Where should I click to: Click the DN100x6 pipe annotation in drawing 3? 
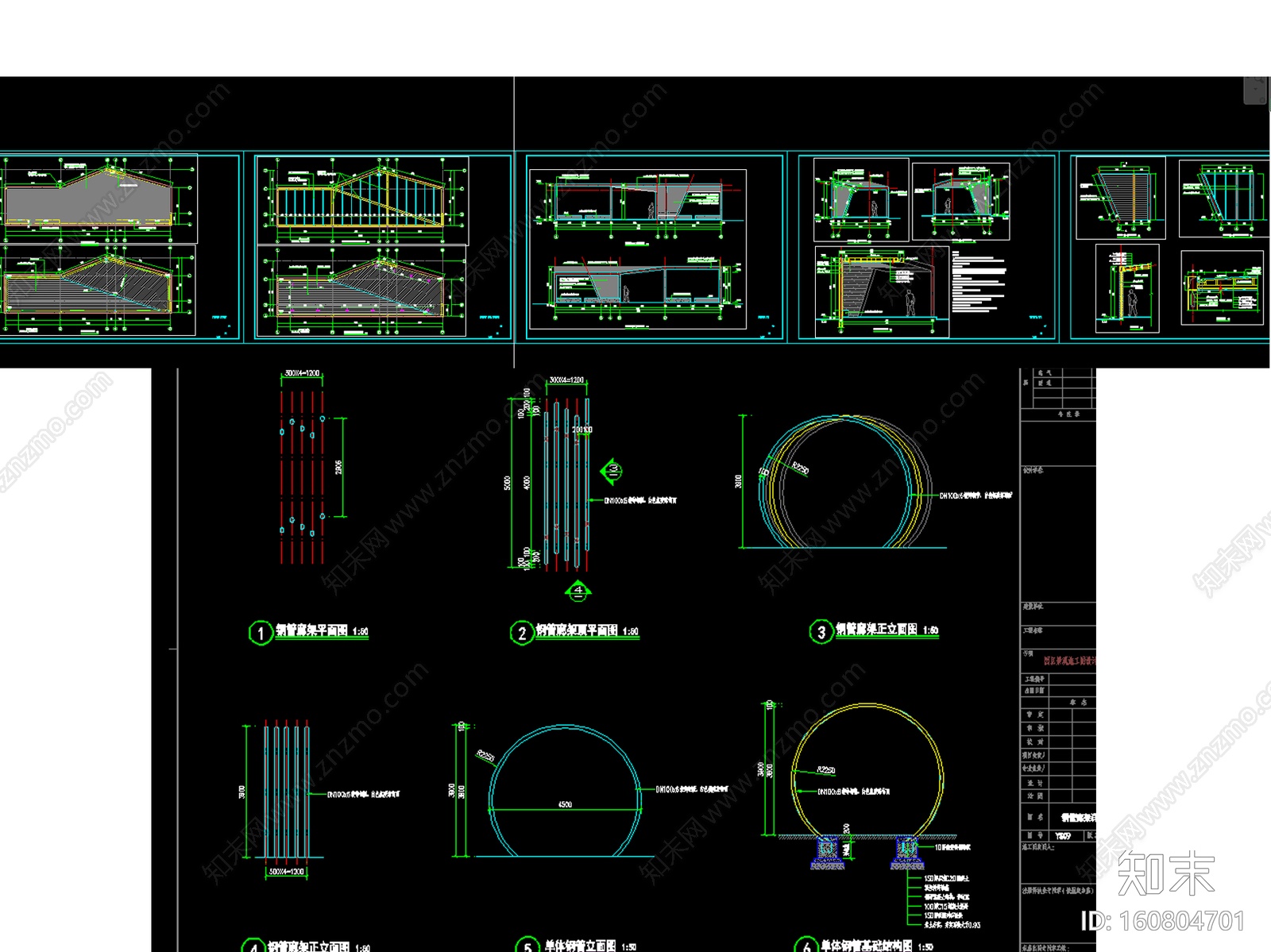[976, 495]
